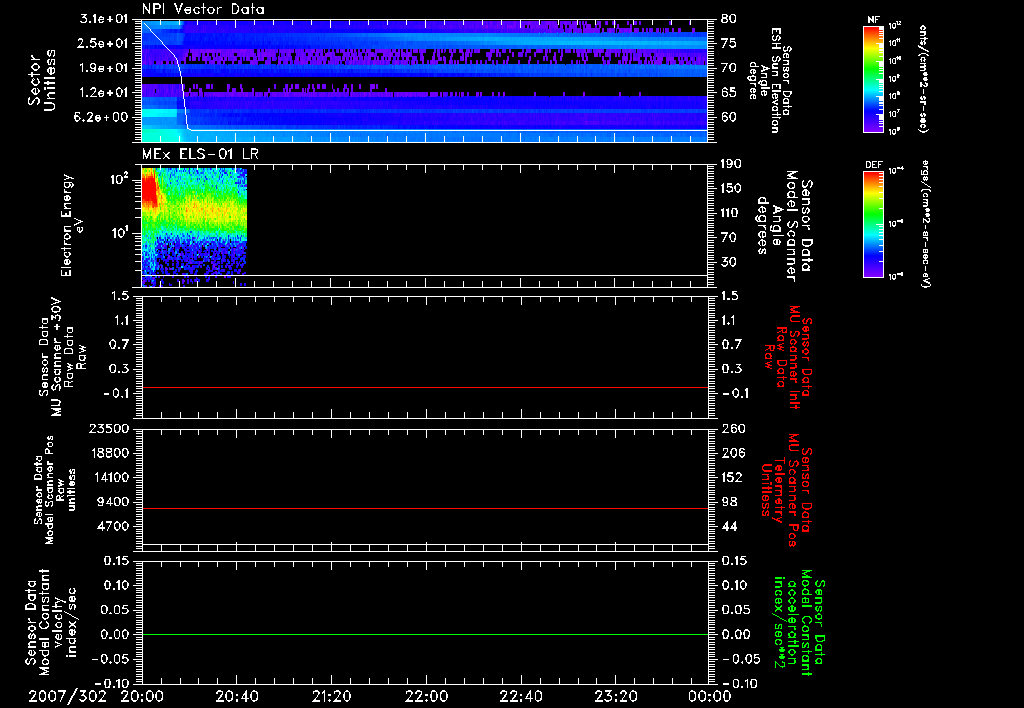Viewport: 1024px width, 708px height.
Task: Click the 65 degree elevation tick
Action: point(729,93)
